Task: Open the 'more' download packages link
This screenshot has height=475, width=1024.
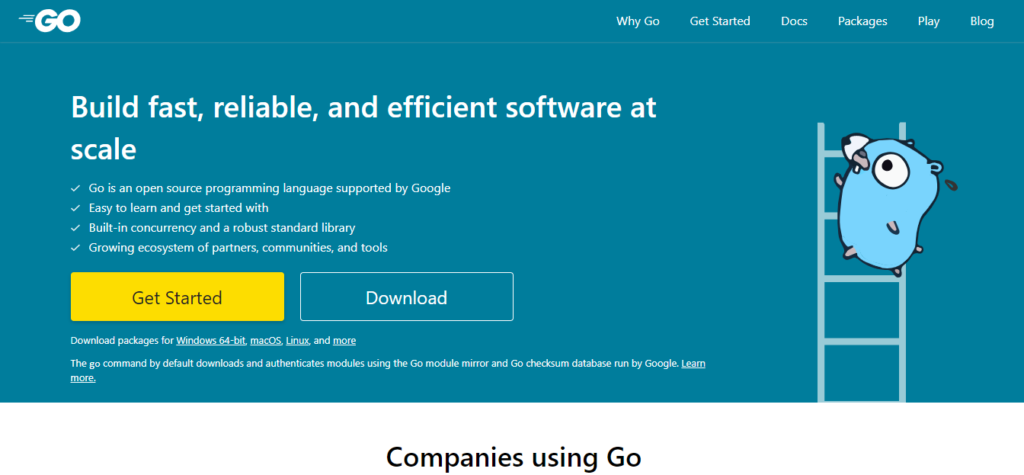Action: (344, 340)
